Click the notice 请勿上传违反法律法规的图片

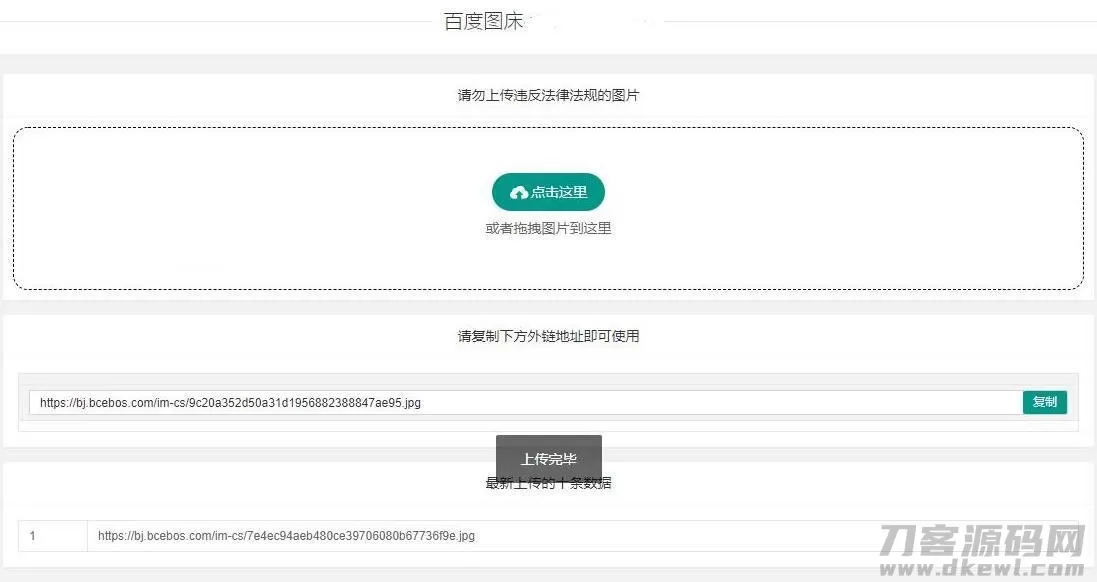pos(548,95)
